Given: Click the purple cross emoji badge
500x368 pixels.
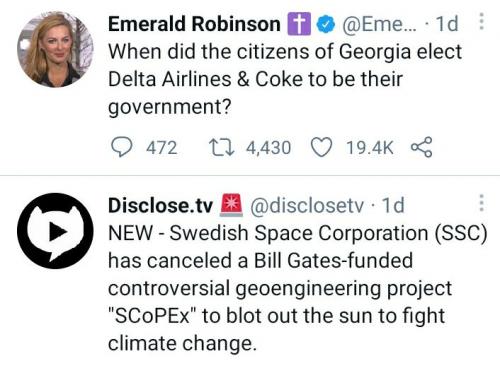Looking at the screenshot, I should point(299,24).
